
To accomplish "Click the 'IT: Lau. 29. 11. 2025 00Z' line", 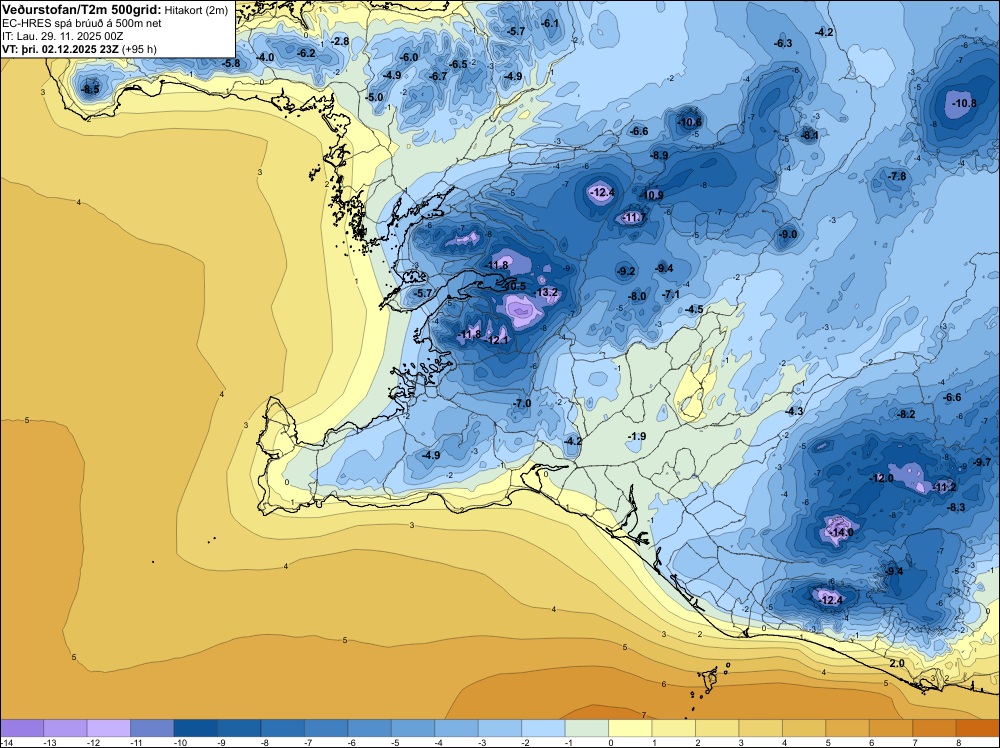I will tap(62, 36).
